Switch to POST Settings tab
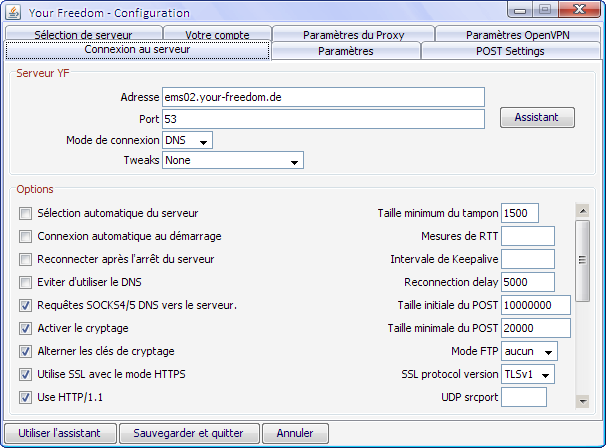 tap(511, 51)
